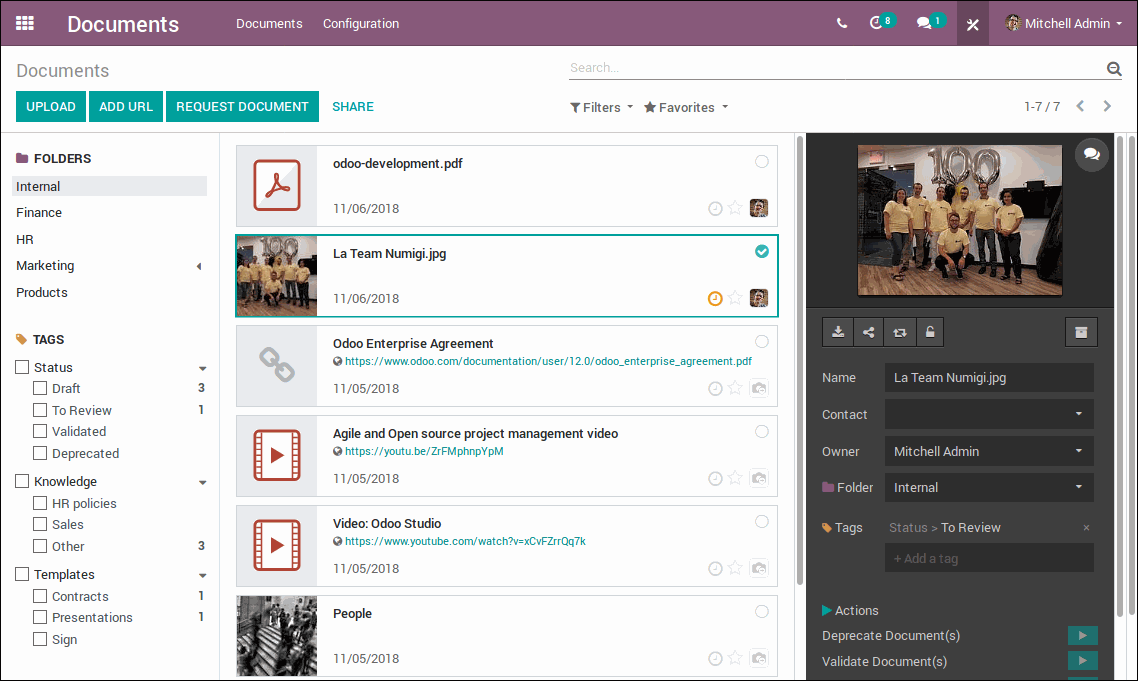Click the REQUEST DOCUMENT button
Image resolution: width=1138 pixels, height=681 pixels.
[242, 107]
